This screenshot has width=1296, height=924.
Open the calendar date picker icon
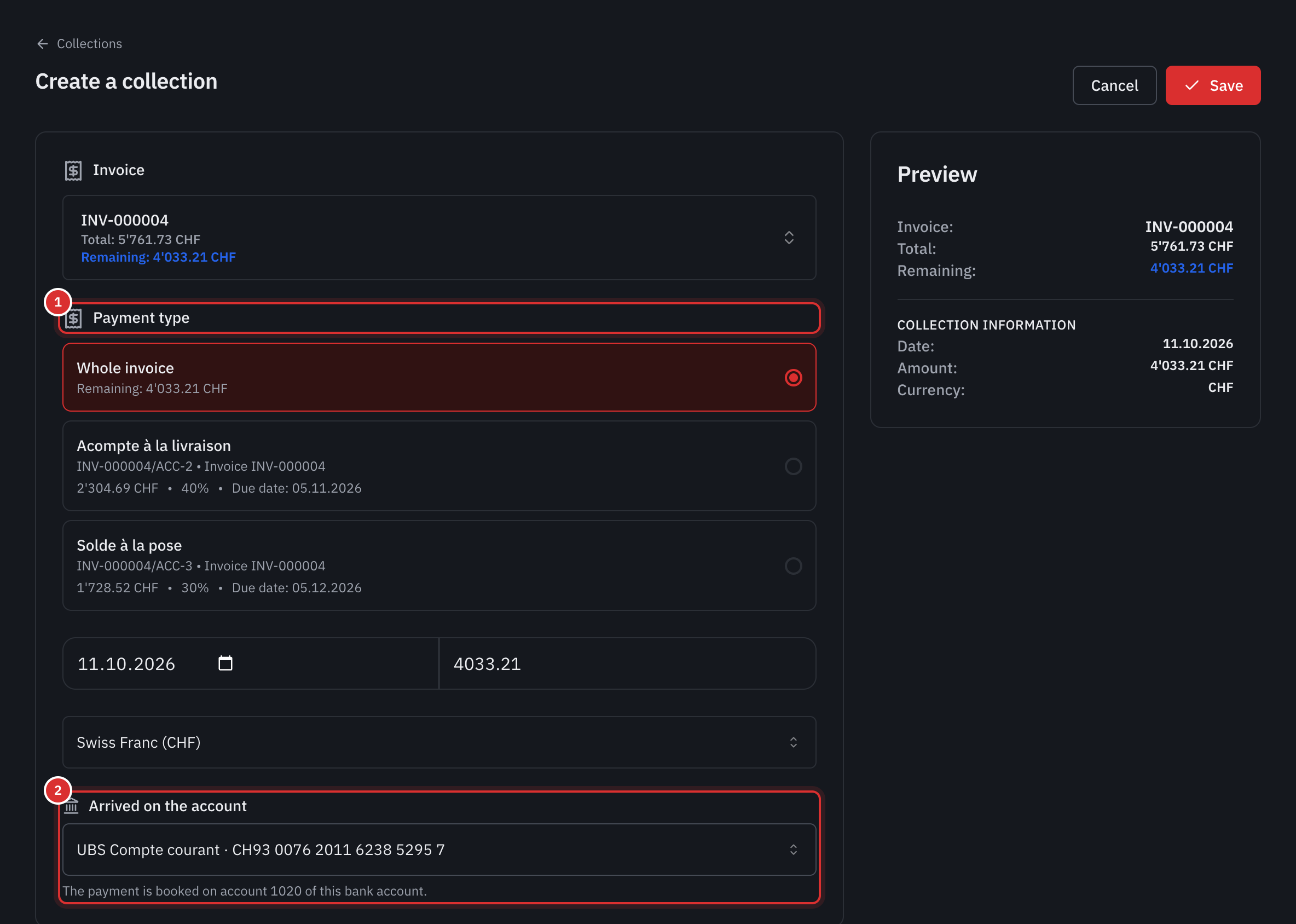225,663
